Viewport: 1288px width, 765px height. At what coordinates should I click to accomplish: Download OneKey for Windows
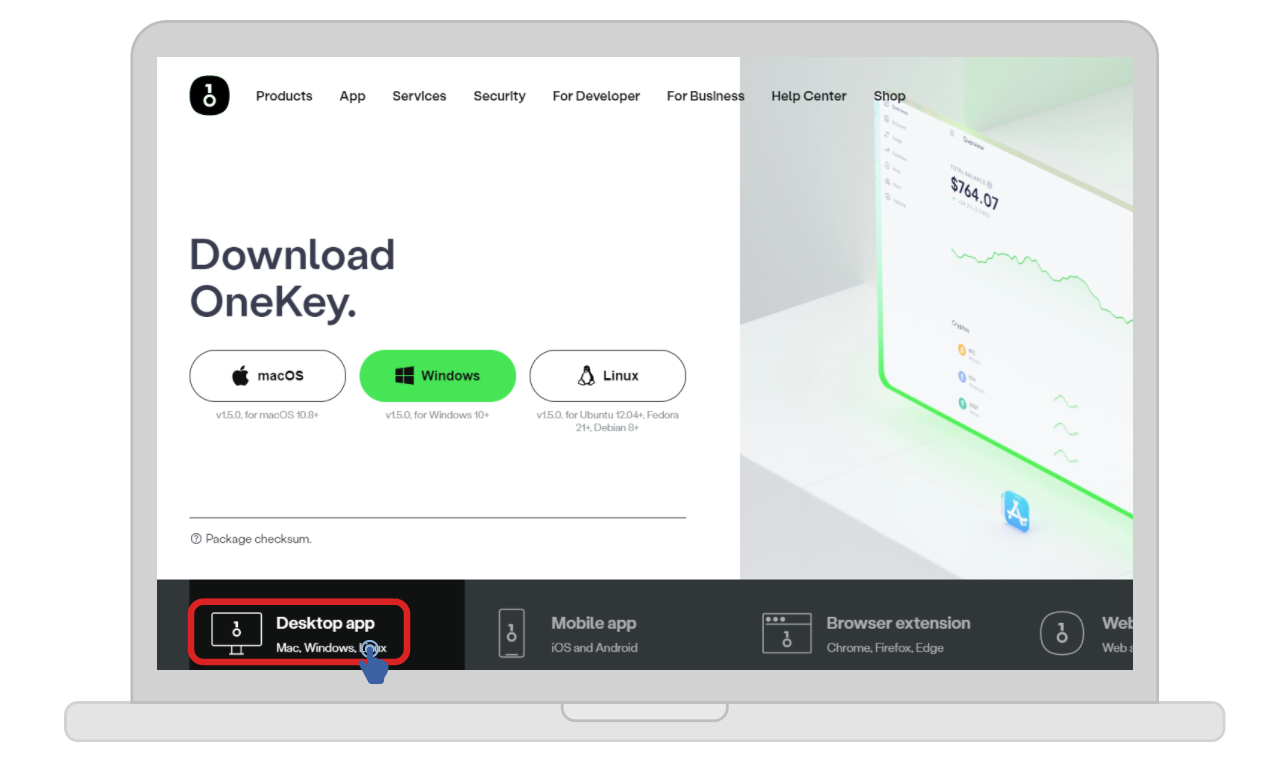(x=437, y=376)
